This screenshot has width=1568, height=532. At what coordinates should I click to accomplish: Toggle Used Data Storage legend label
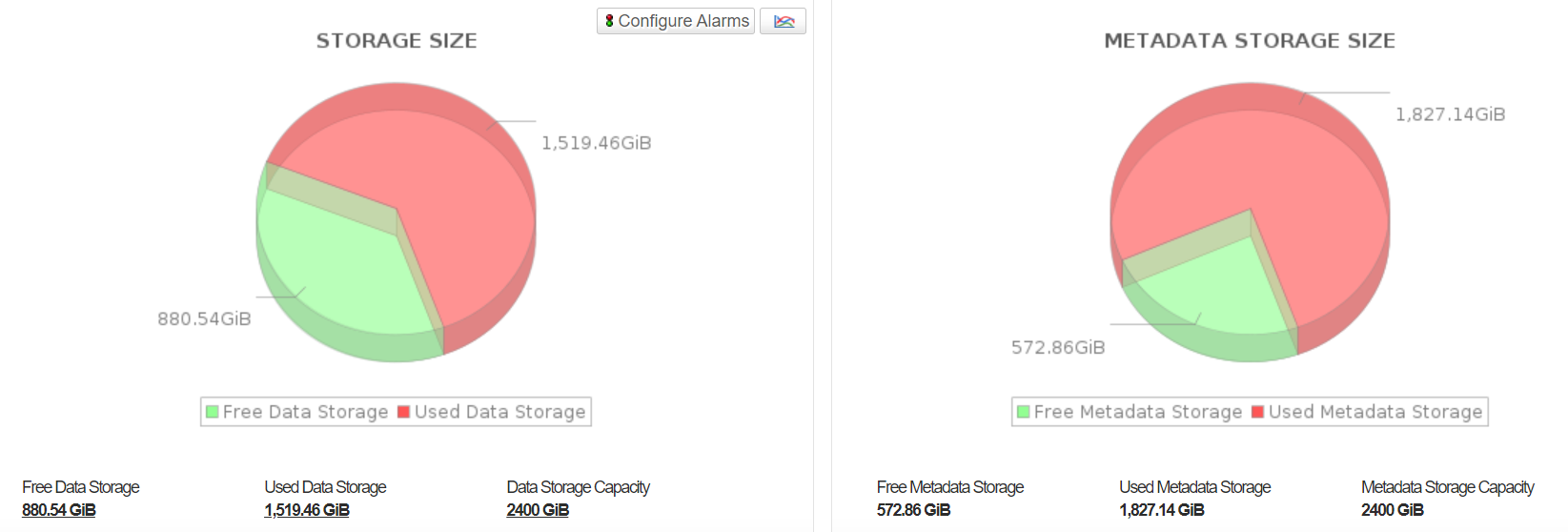(499, 412)
